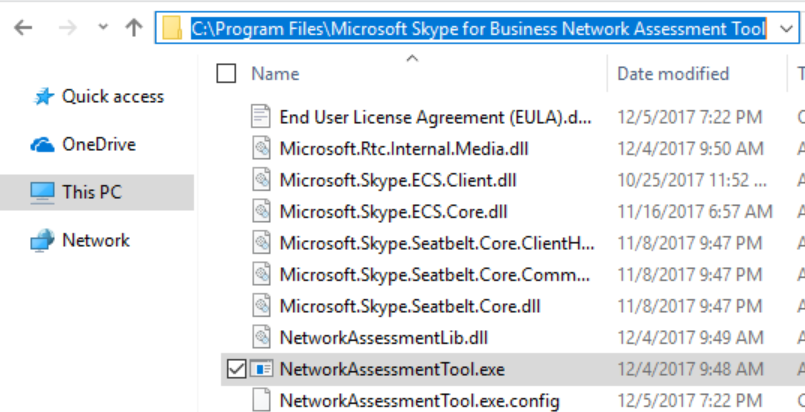Viewport: 805px width, 412px height.
Task: Uncheck the NetworkAssessmentTool.exe checkbox
Action: click(236, 369)
